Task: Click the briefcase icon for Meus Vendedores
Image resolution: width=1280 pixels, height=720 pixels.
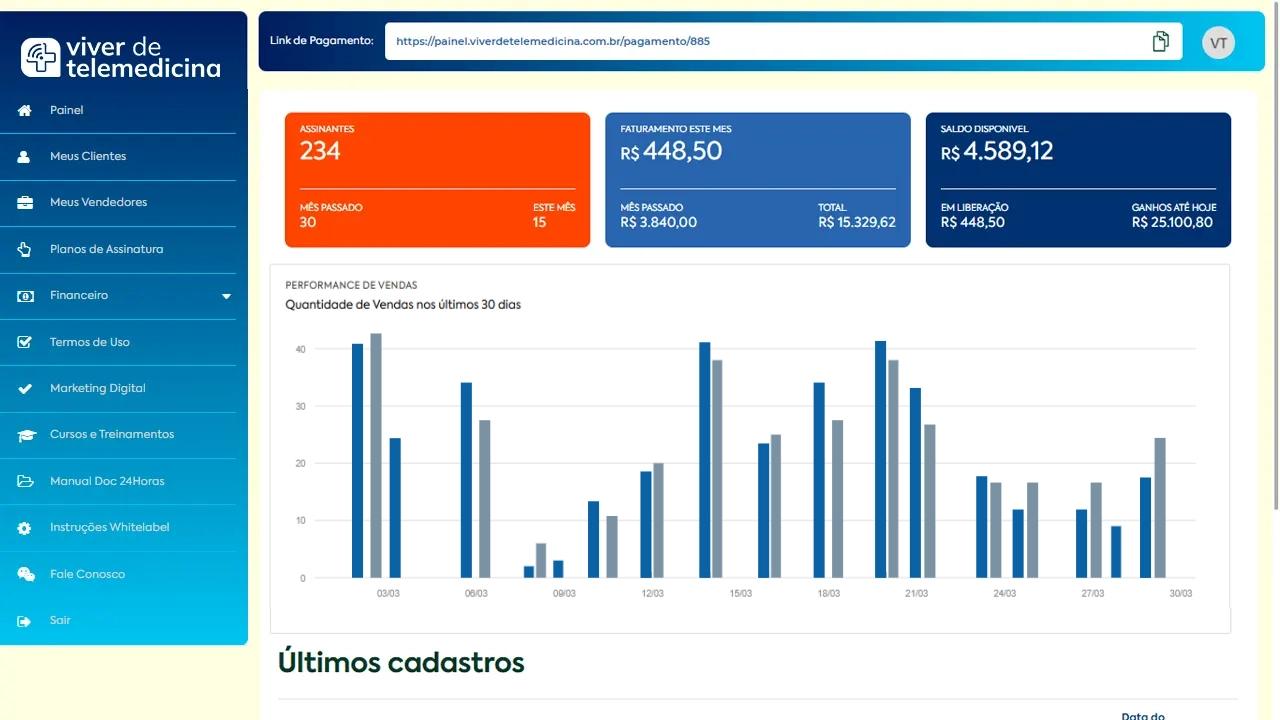Action: click(x=25, y=203)
